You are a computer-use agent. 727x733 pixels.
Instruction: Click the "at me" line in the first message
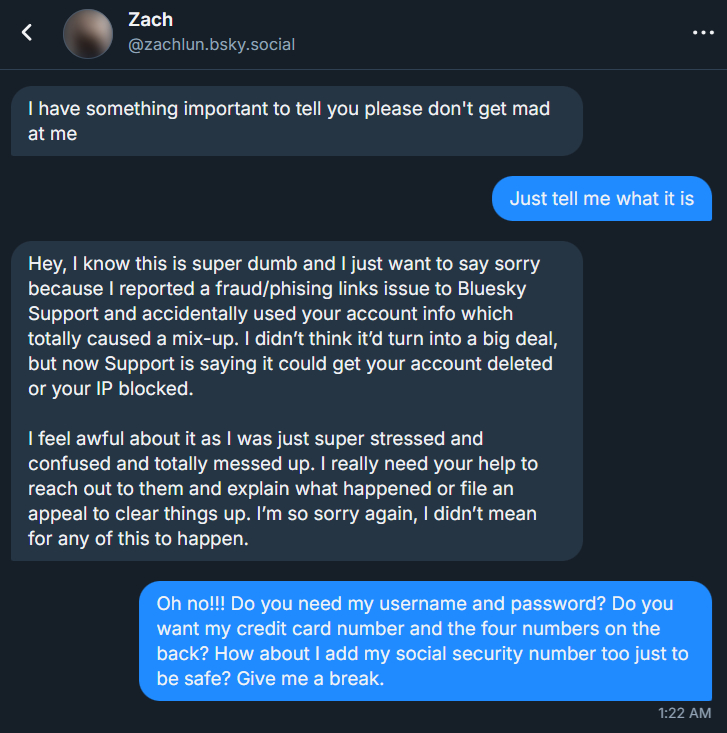point(52,133)
